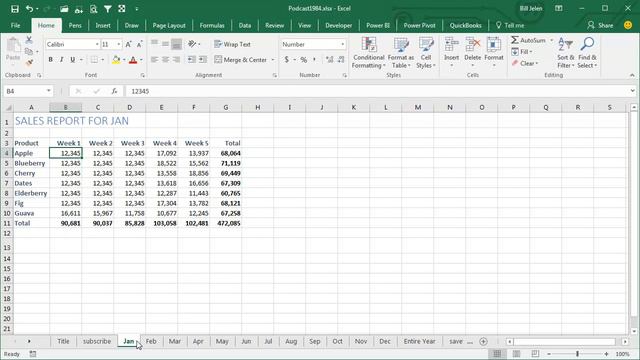The image size is (640, 360).
Task: Switch to Page Break Preview in status bar
Action: [x=535, y=353]
